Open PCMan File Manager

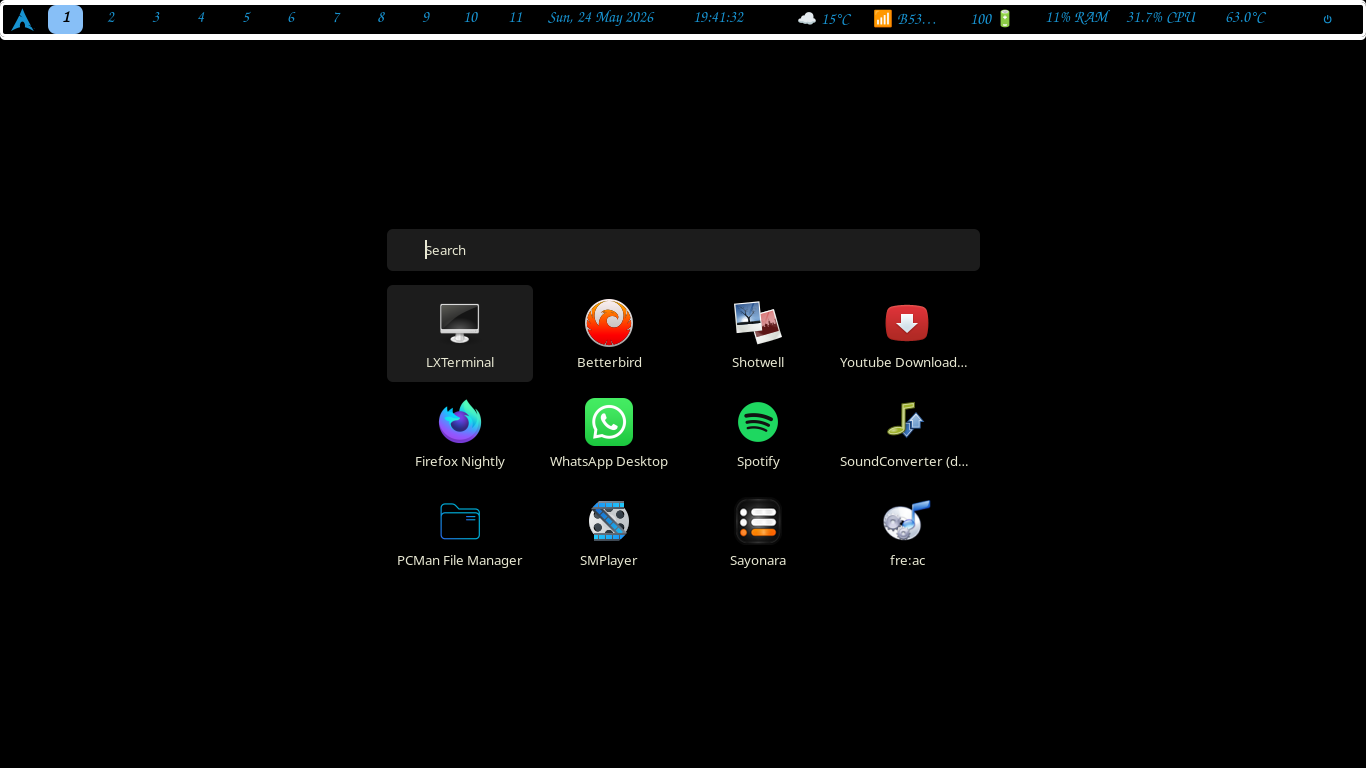pyautogui.click(x=460, y=521)
